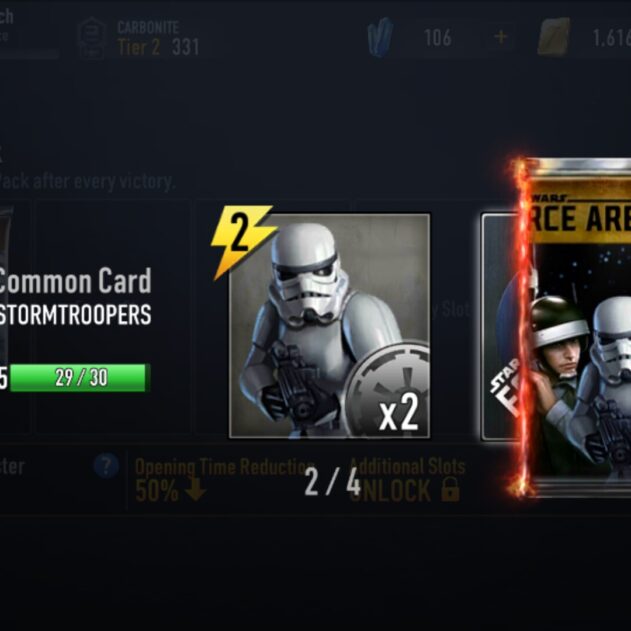This screenshot has height=631, width=631.
Task: Click the Carbonite tier badge icon
Action: (x=92, y=38)
